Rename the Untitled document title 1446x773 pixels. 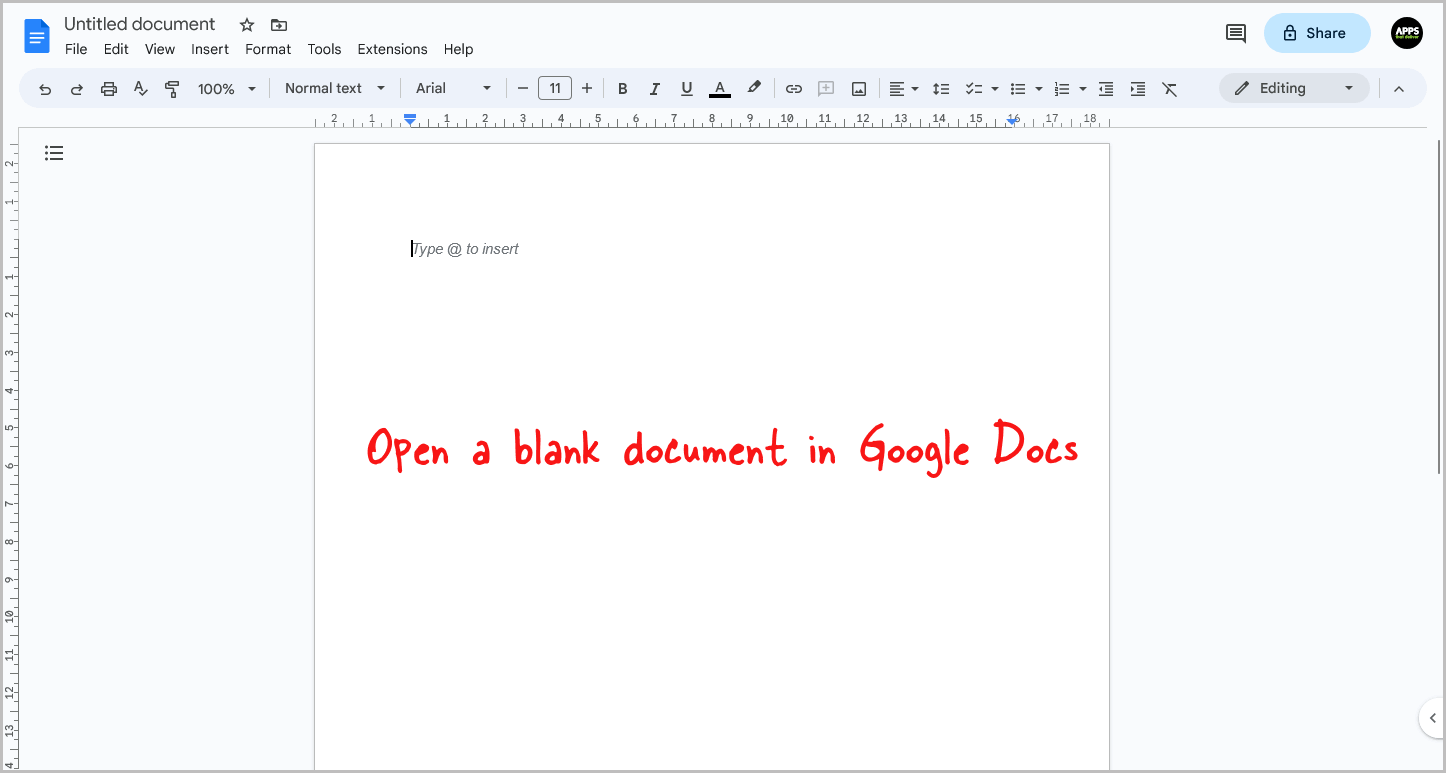point(140,24)
